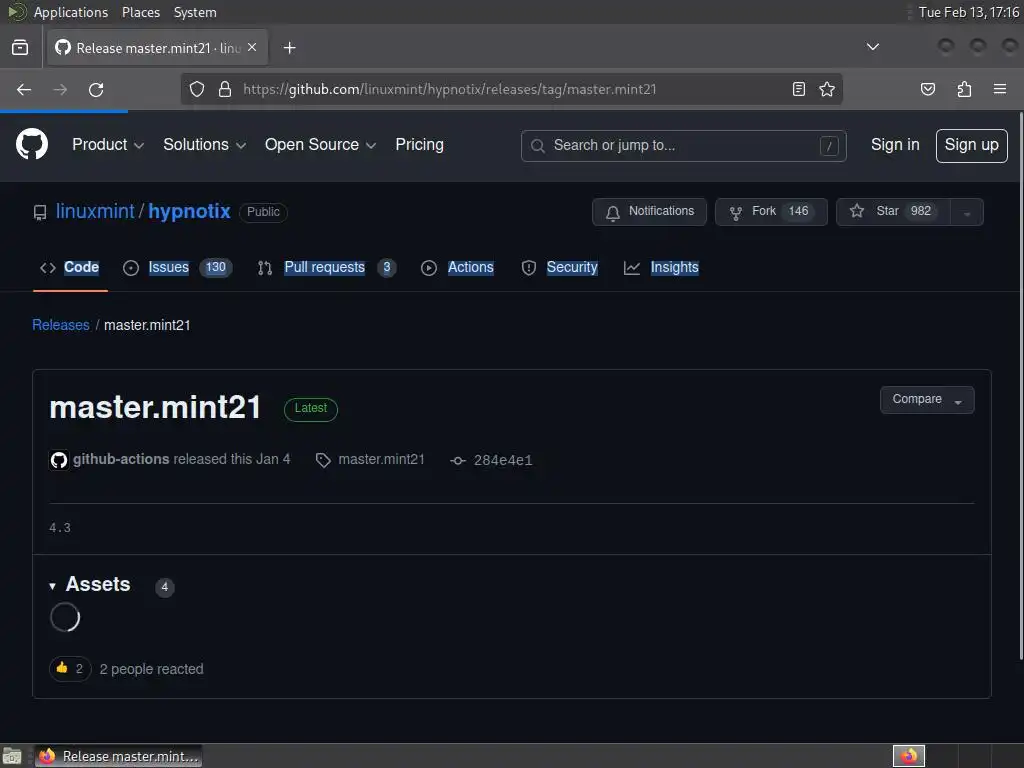Click the Issues count badge 130
This screenshot has width=1024, height=768.
pyautogui.click(x=216, y=268)
